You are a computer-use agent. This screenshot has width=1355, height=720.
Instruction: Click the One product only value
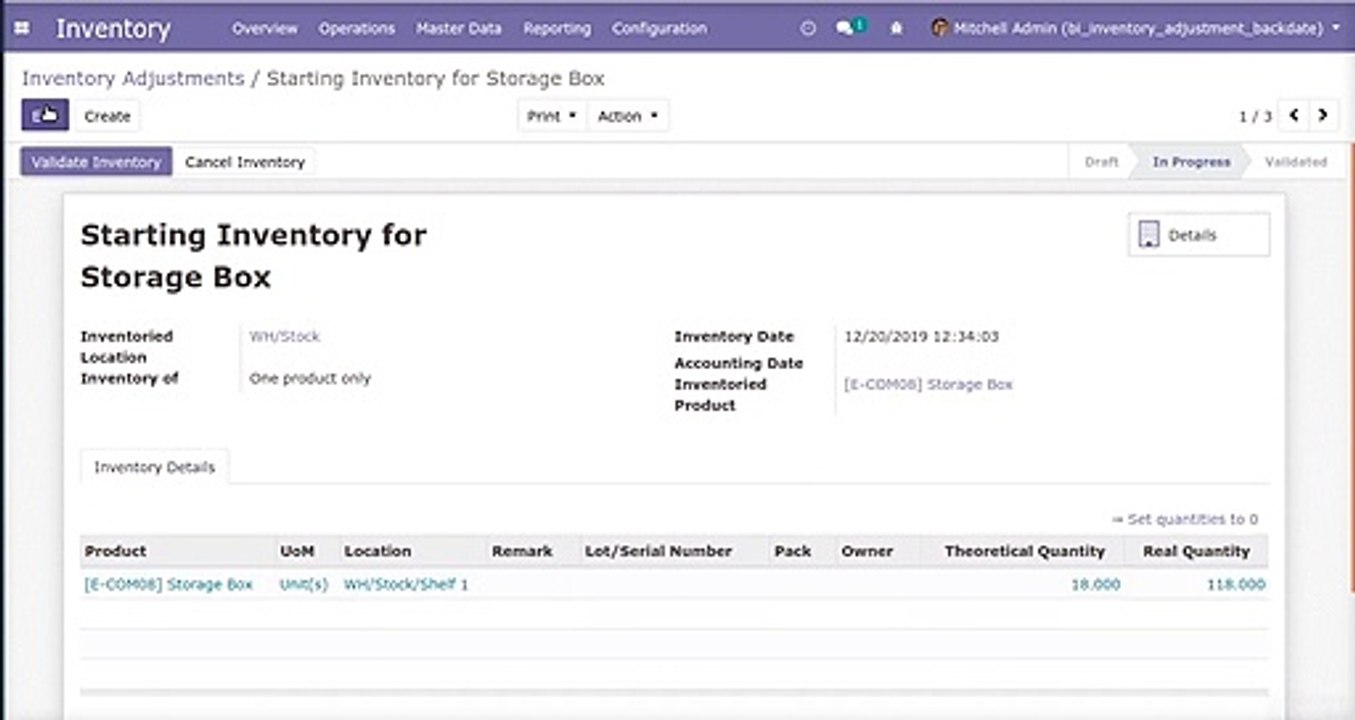[x=310, y=378]
